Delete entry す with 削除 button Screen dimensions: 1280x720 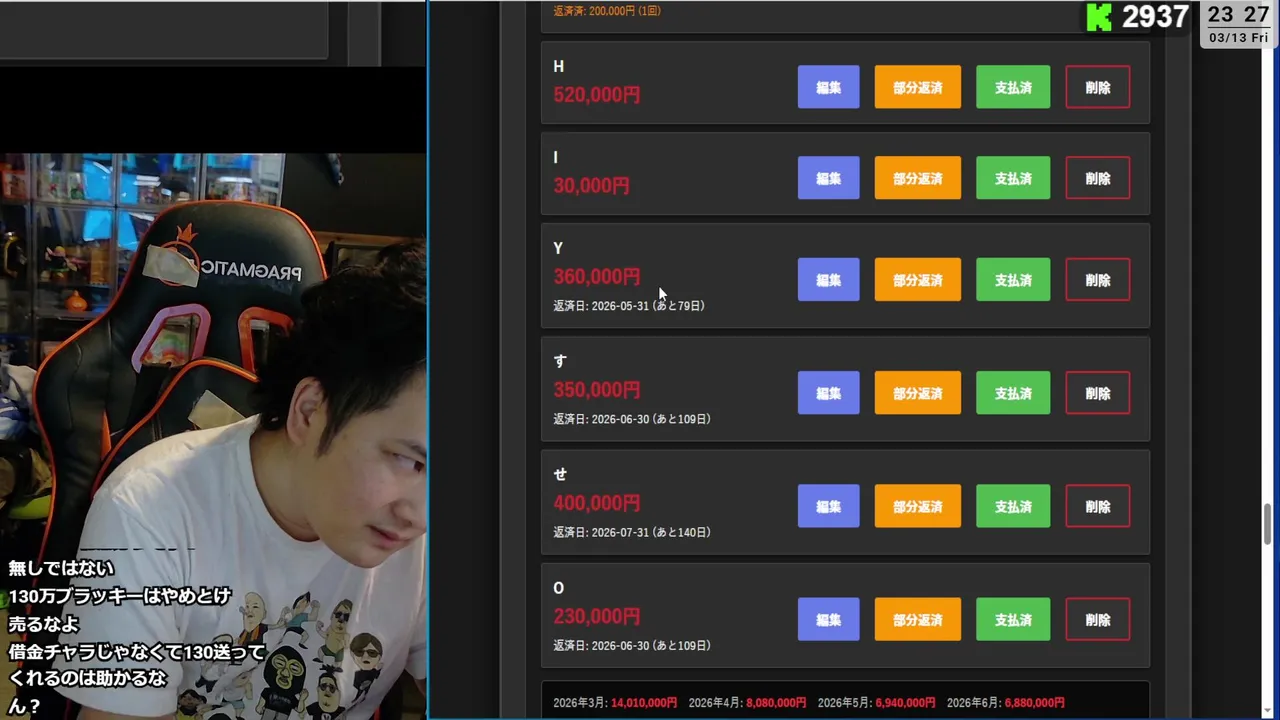1098,393
